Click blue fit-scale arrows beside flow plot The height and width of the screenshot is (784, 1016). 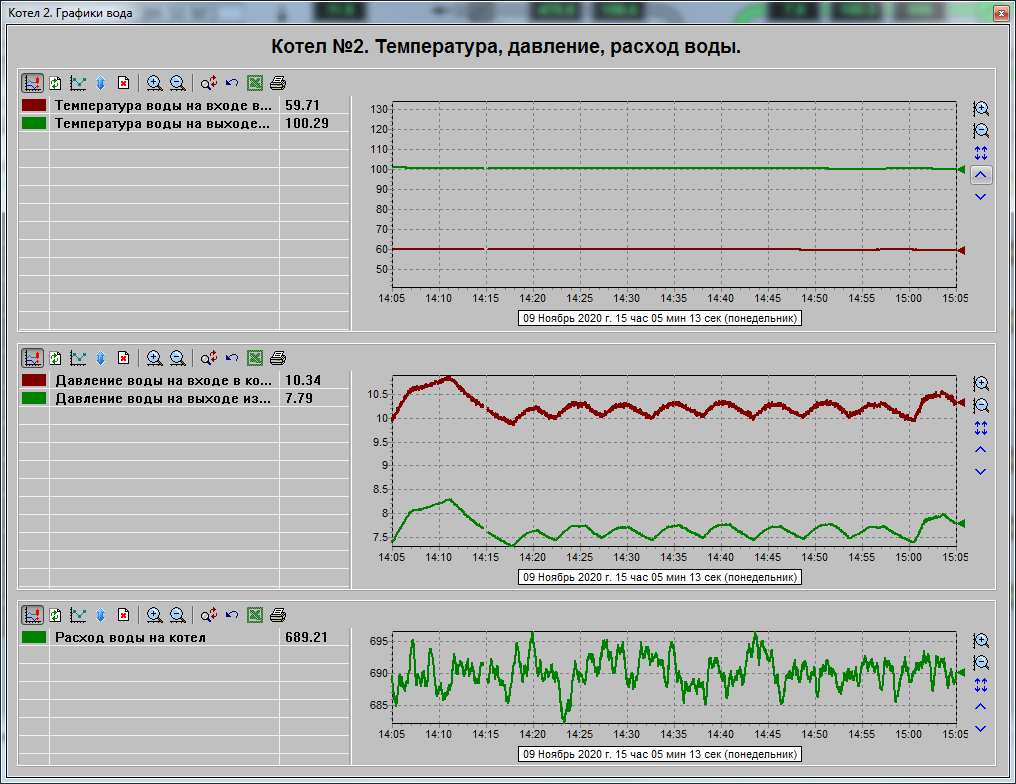[x=981, y=685]
